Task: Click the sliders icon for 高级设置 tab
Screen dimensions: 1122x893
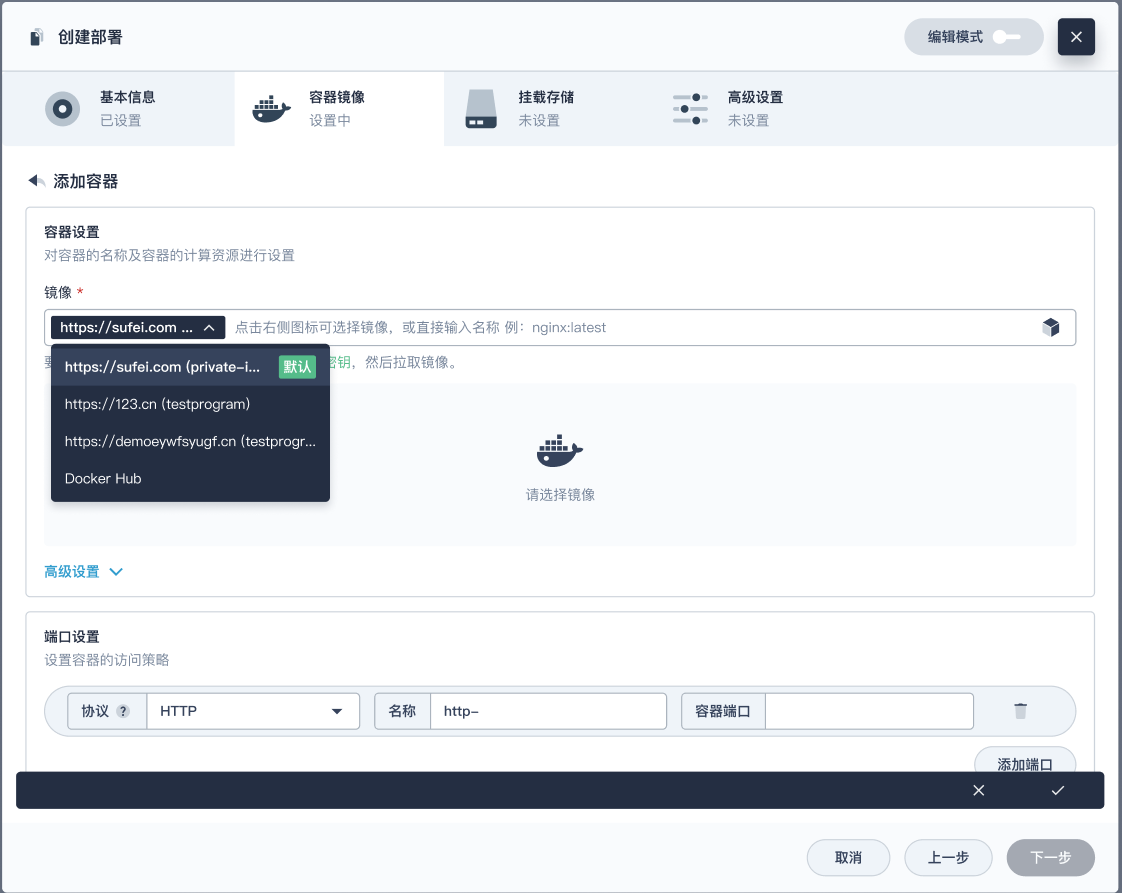Action: pos(690,109)
